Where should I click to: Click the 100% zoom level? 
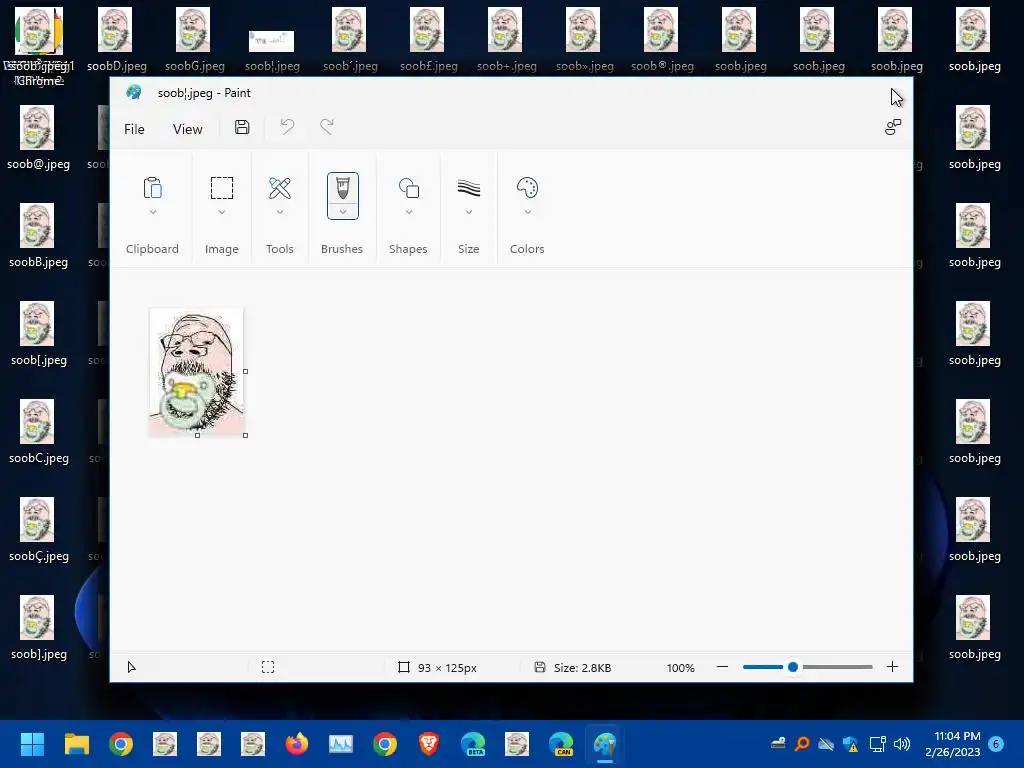[x=680, y=667]
